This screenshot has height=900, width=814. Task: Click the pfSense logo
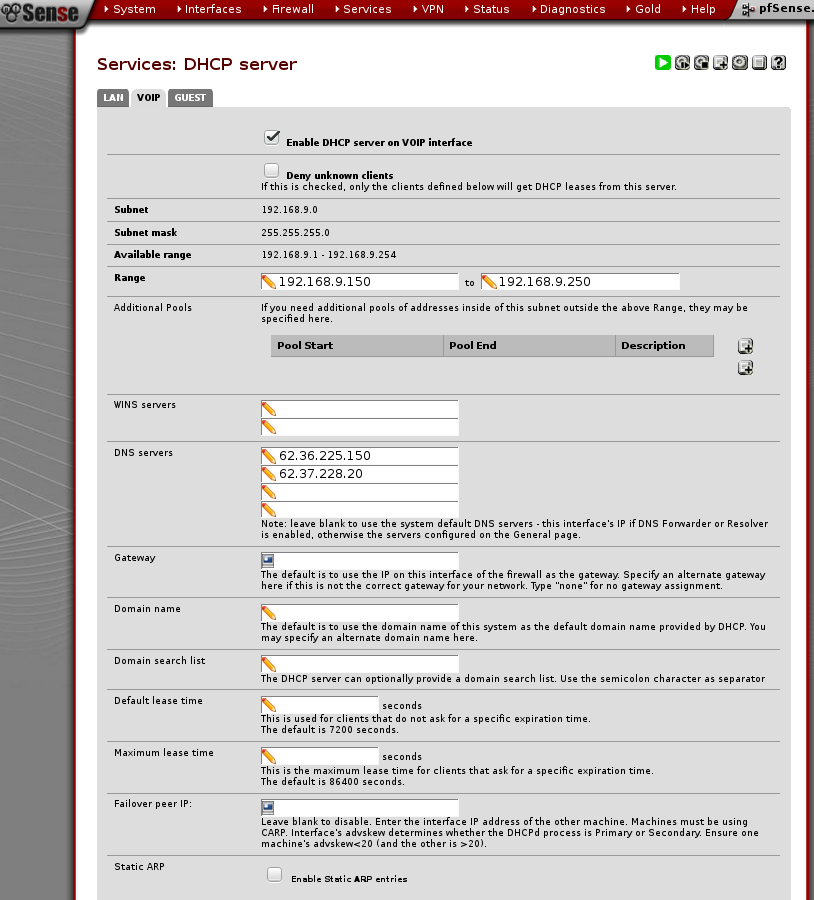(x=40, y=12)
